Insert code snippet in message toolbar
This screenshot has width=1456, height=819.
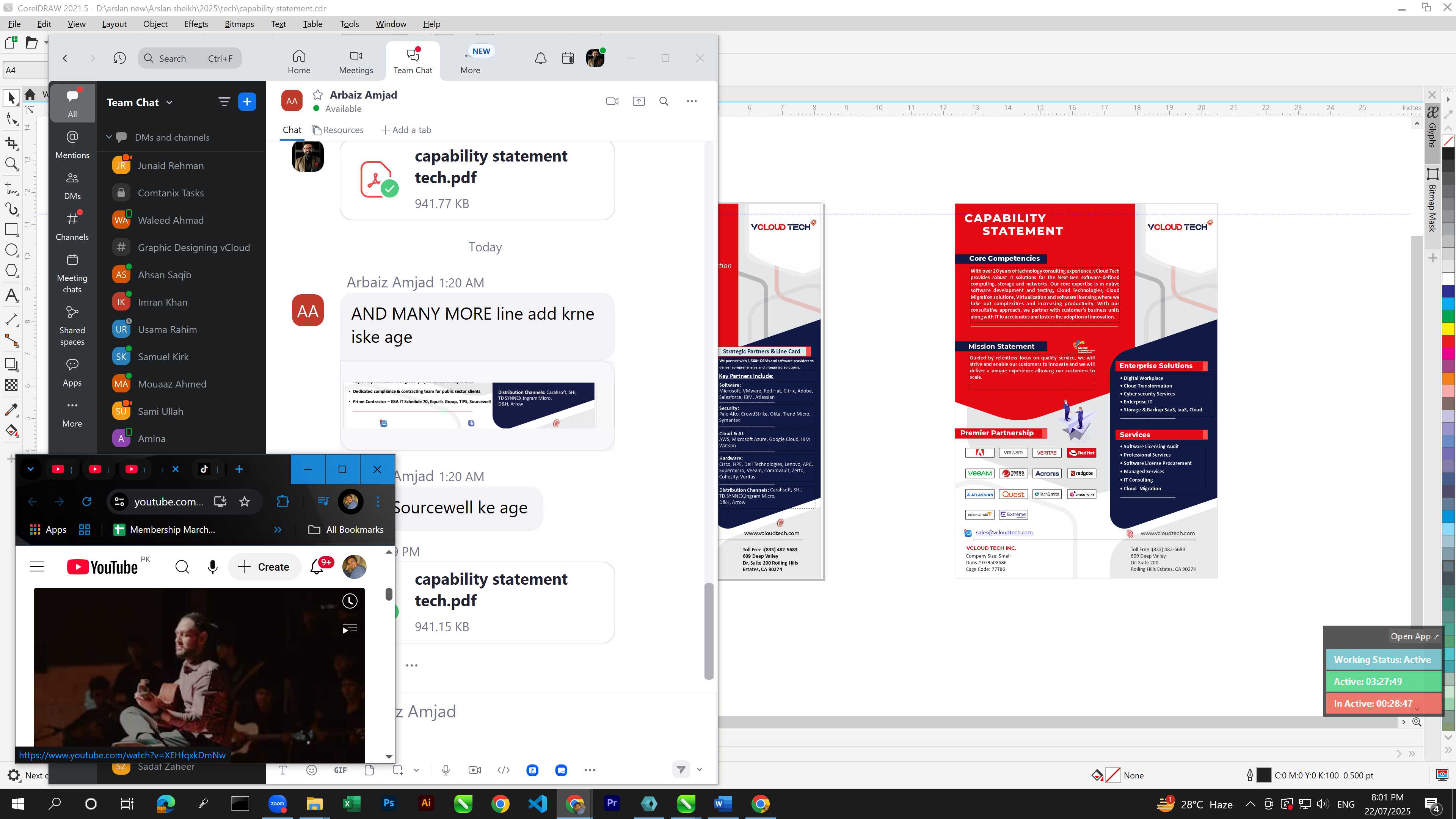[504, 770]
